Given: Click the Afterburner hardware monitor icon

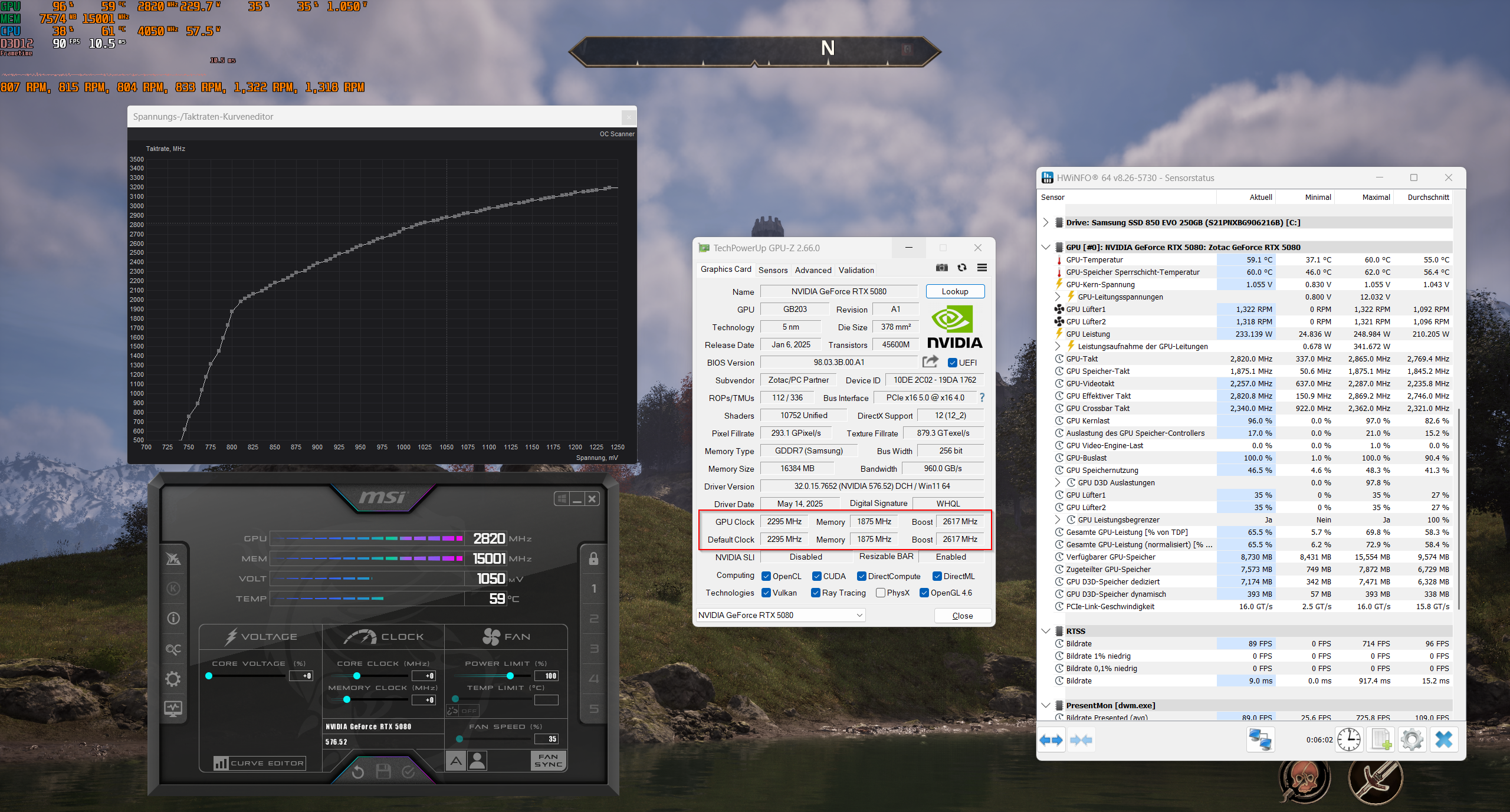Looking at the screenshot, I should pyautogui.click(x=173, y=708).
